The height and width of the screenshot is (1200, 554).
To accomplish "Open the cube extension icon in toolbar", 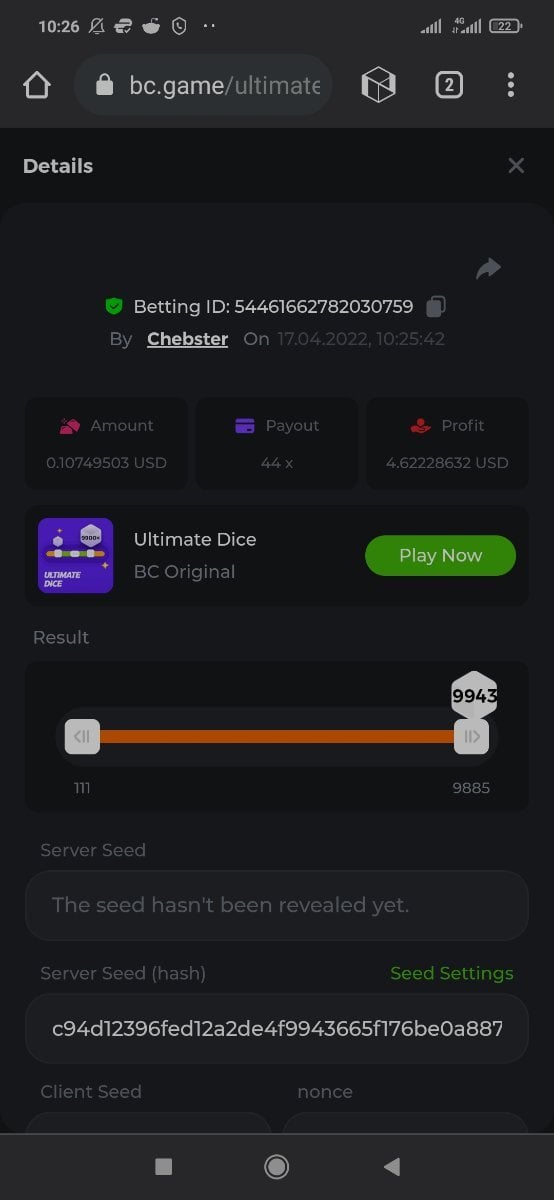I will click(x=378, y=85).
